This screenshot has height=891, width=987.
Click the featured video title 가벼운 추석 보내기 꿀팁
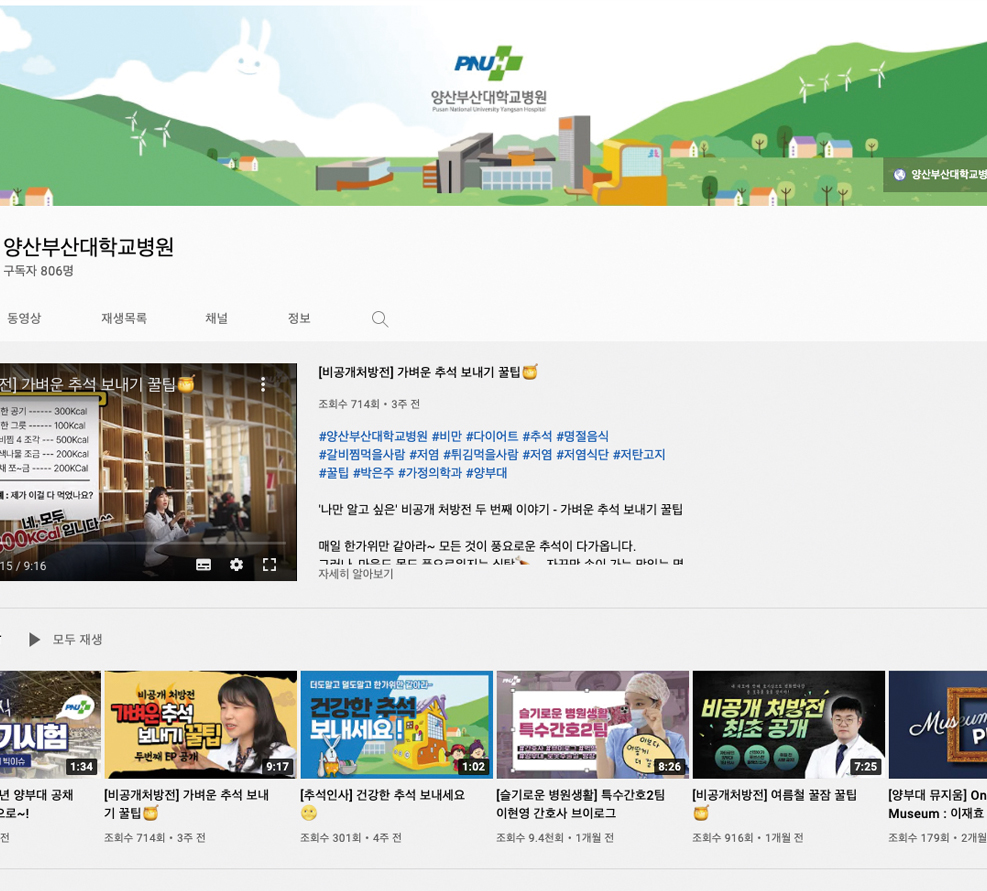pos(428,372)
